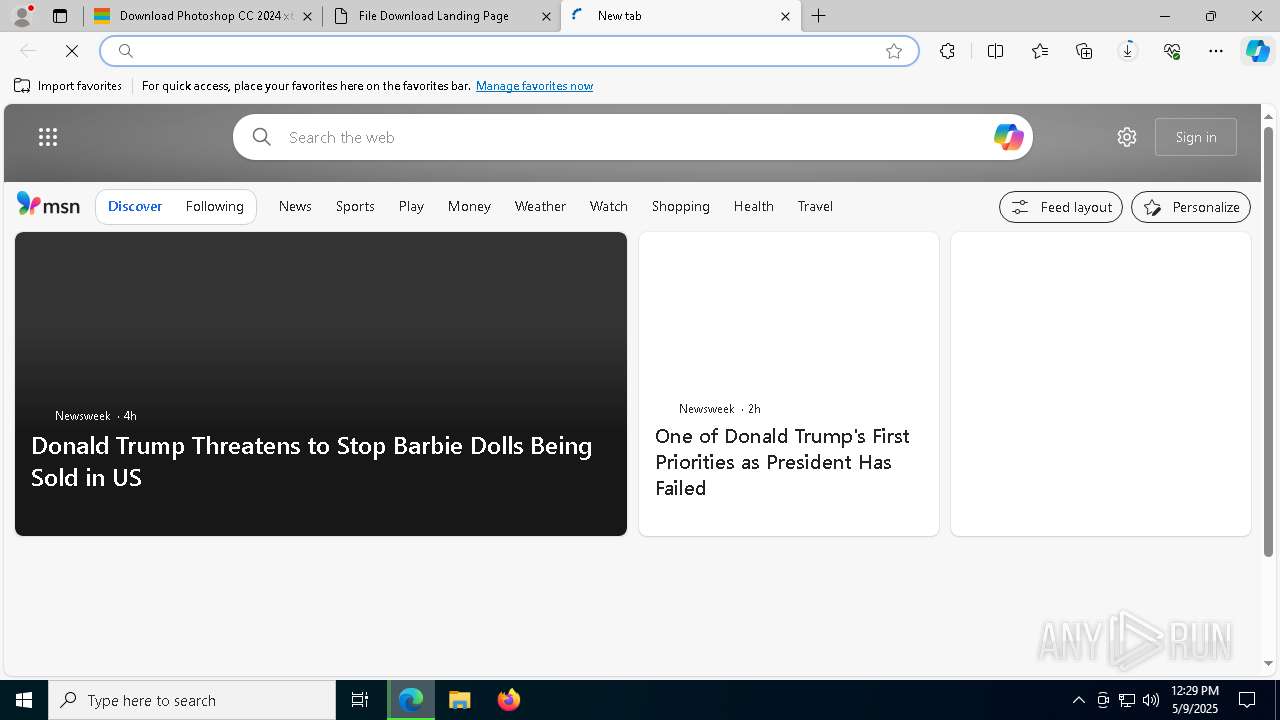Open the Favorites list icon
1280x720 pixels.
pyautogui.click(x=1040, y=51)
